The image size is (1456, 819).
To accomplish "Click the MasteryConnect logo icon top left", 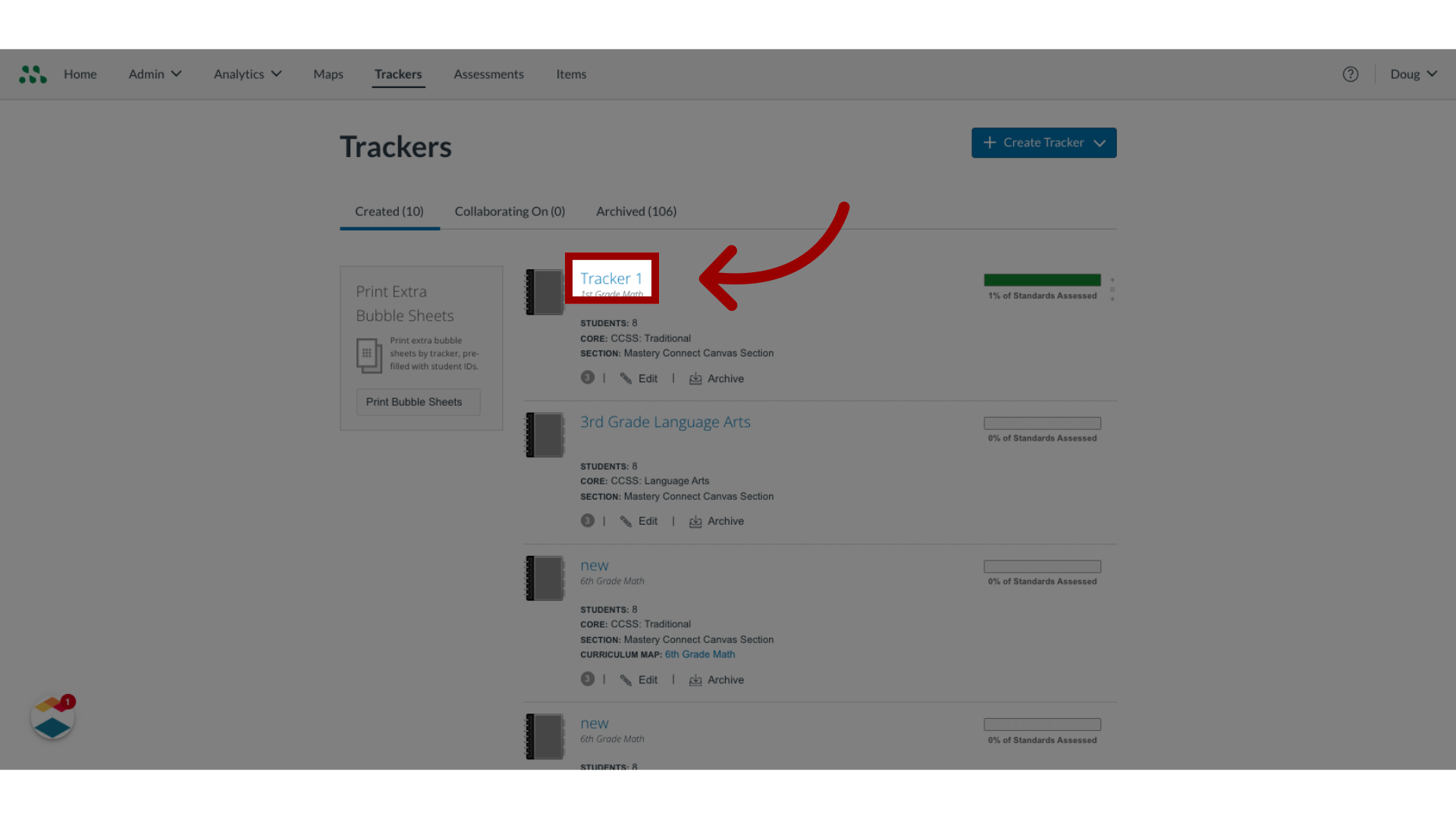I will click(x=32, y=73).
